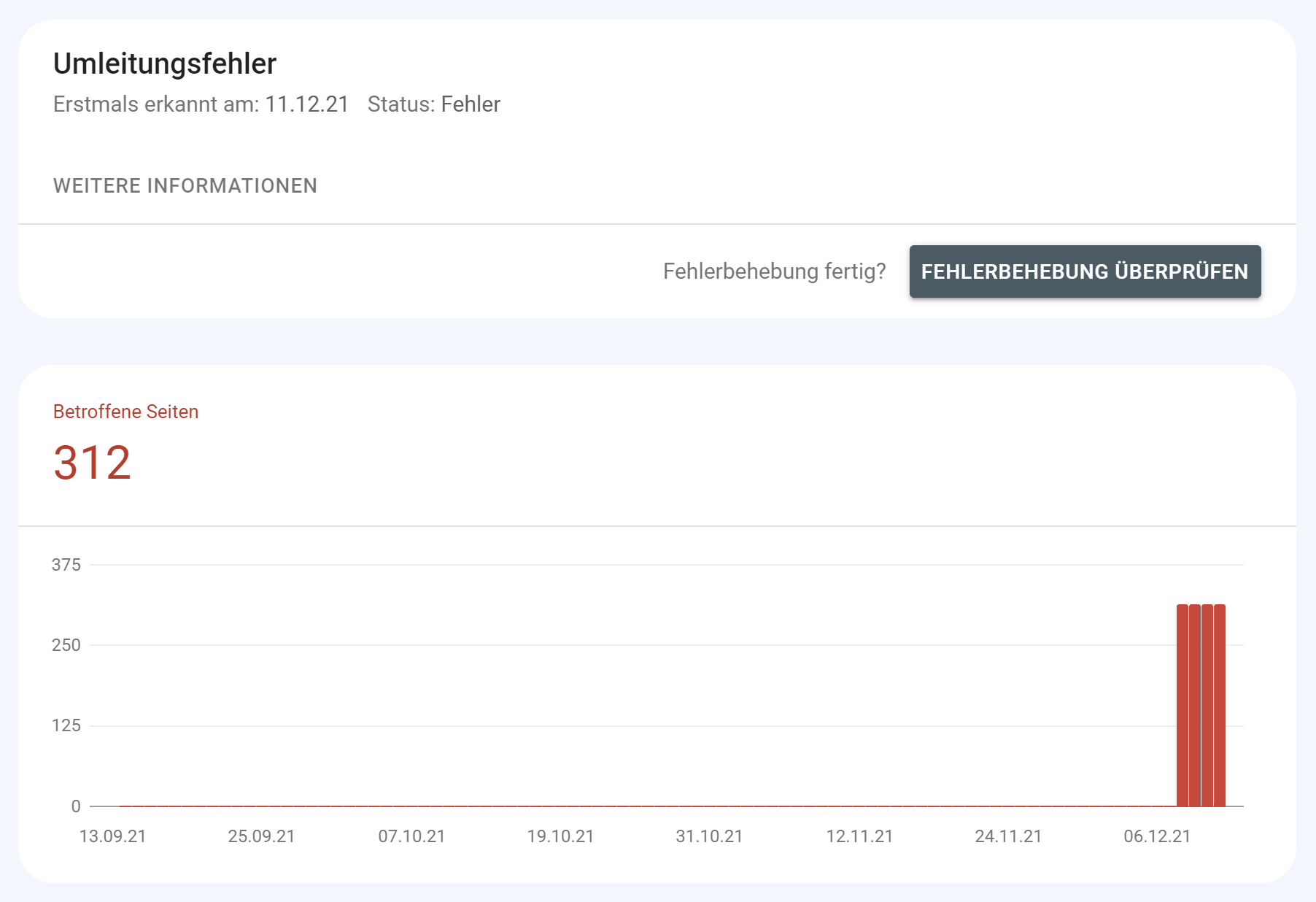Click the Betroffene Seiten metric label

(125, 411)
